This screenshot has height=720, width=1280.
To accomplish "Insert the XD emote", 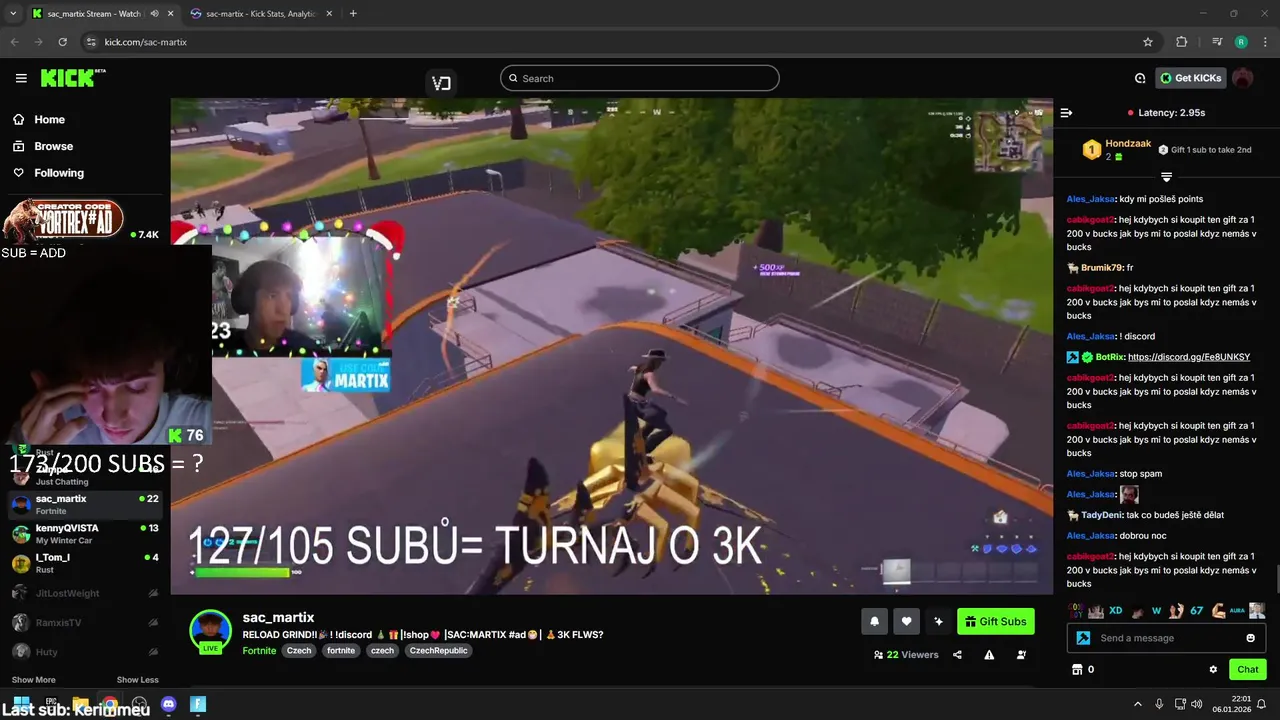I will 1116,610.
